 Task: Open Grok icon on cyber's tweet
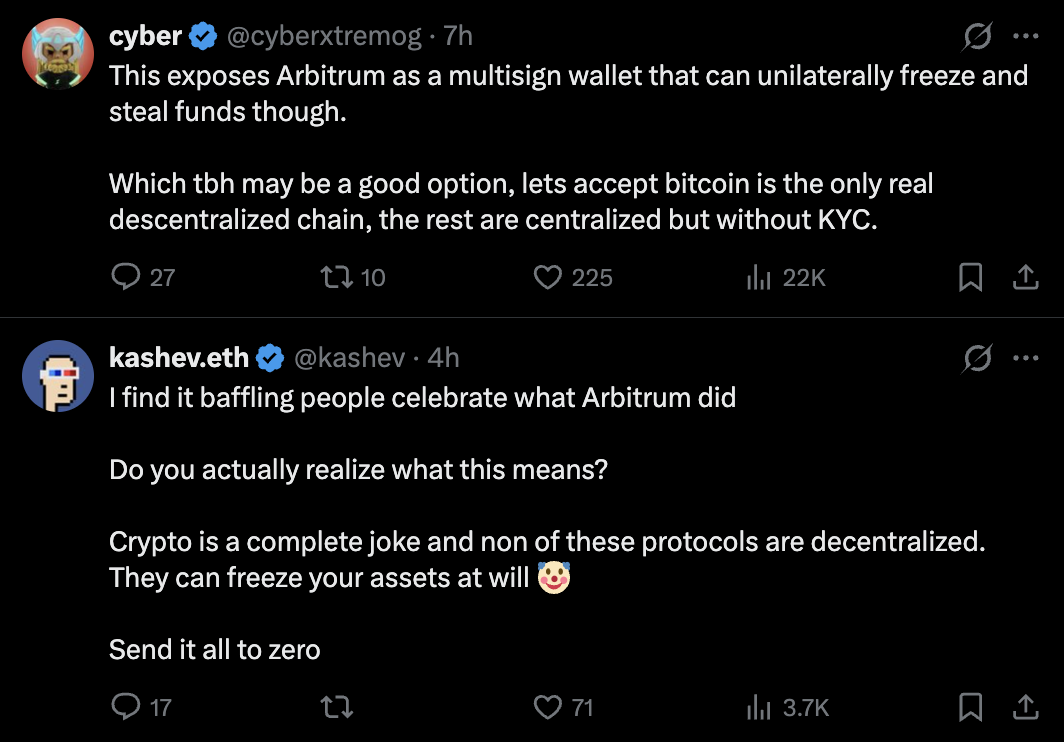977,37
